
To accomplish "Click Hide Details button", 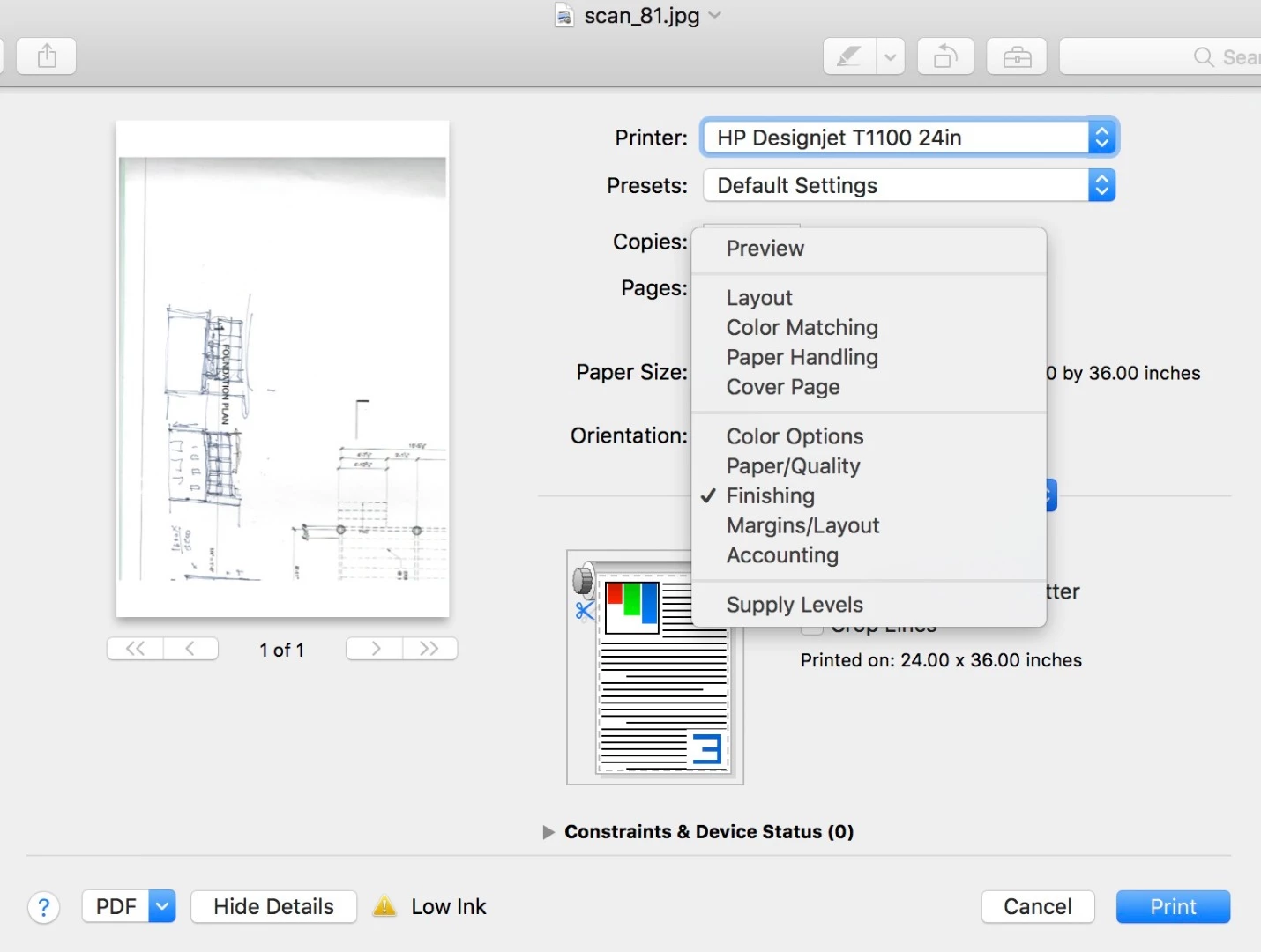I will click(273, 906).
